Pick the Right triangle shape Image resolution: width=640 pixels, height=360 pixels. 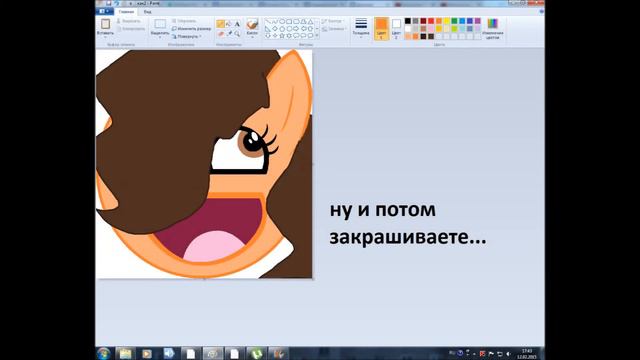[267, 29]
